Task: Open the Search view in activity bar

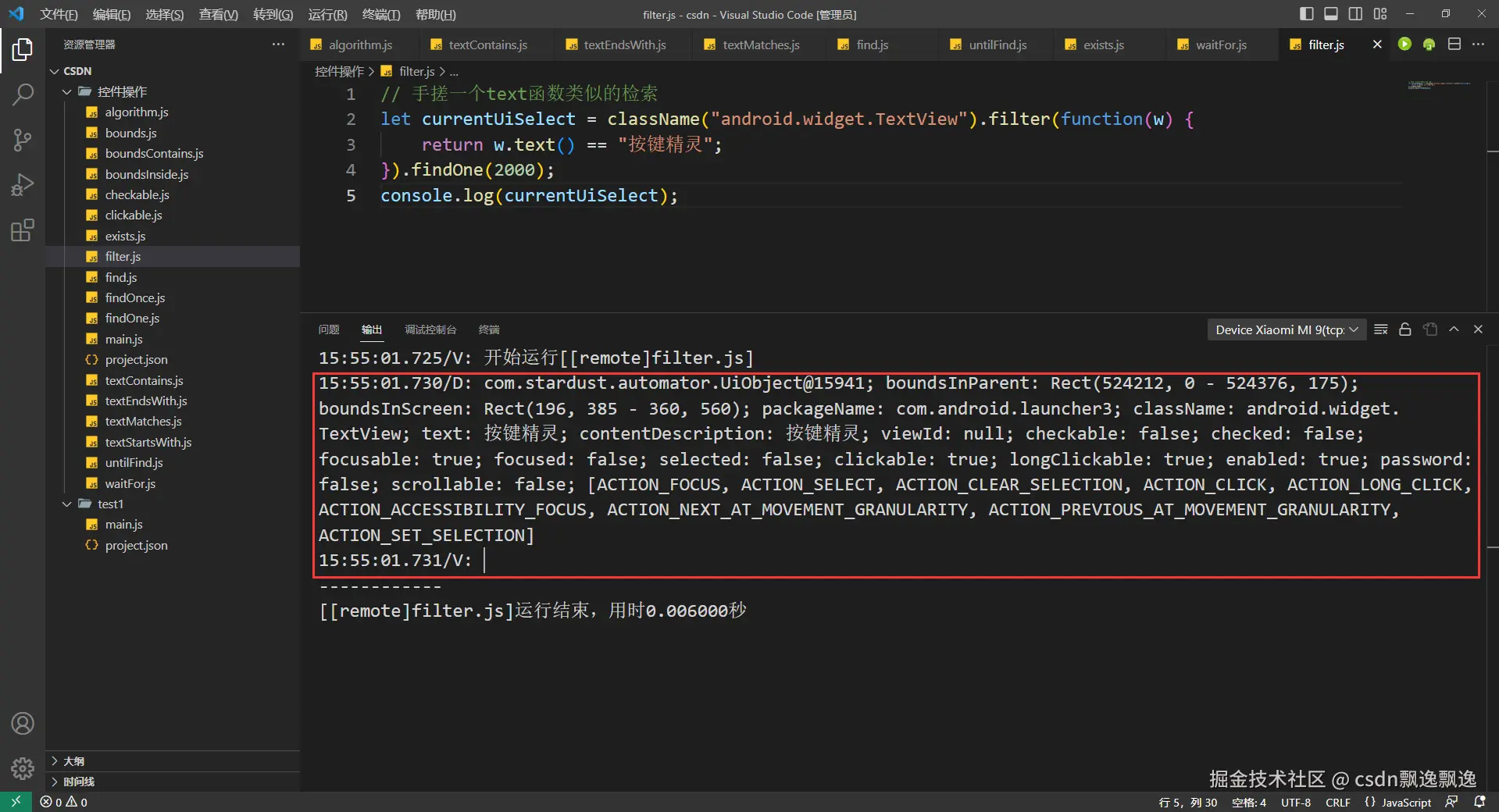Action: (23, 94)
